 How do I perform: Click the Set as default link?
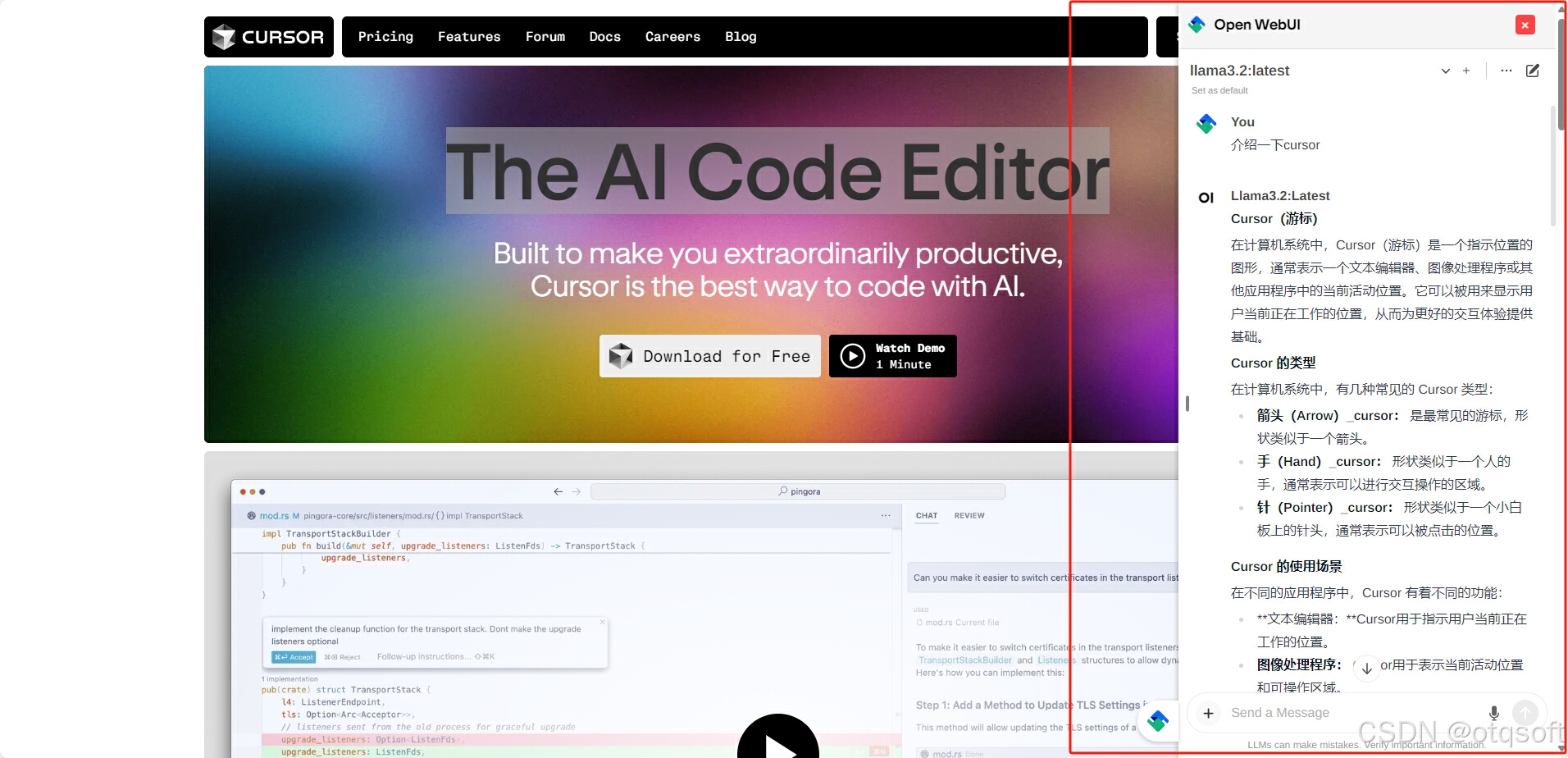(1219, 90)
